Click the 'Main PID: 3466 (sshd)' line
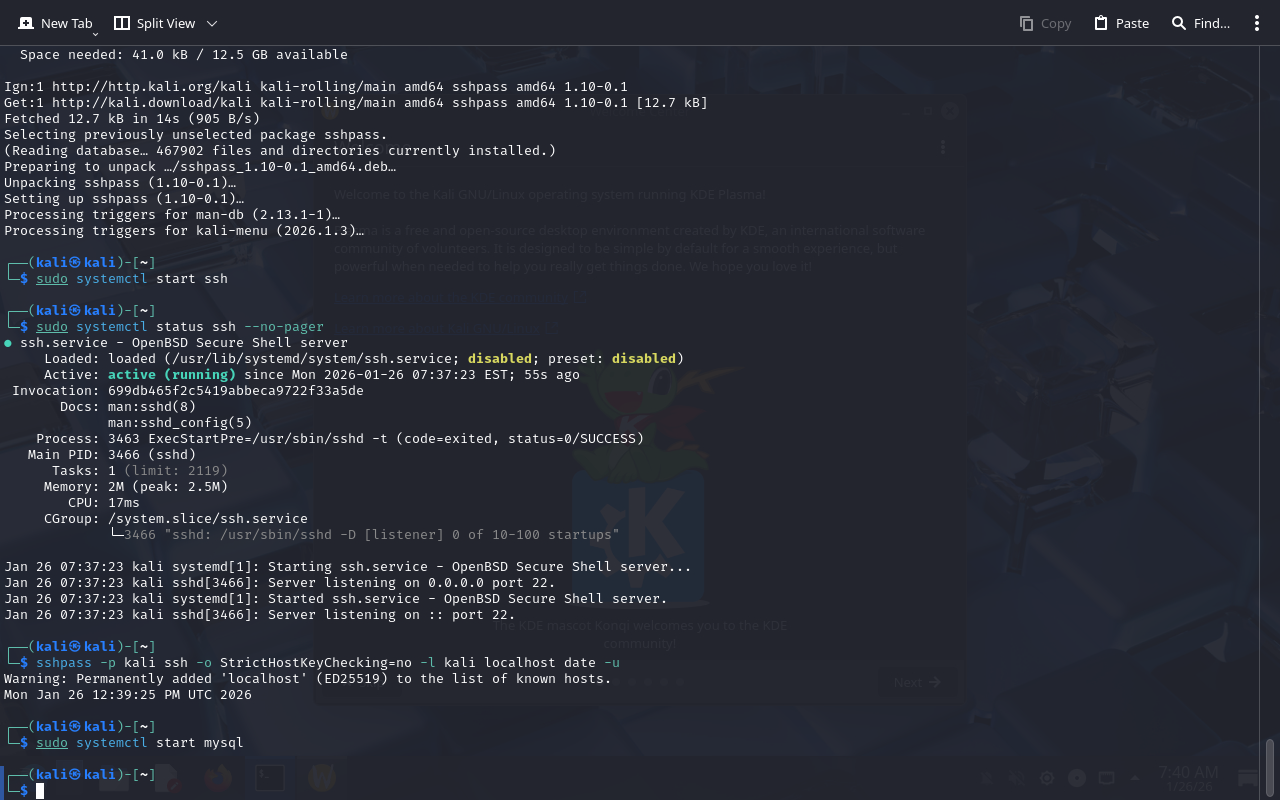1280x800 pixels. click(x=112, y=455)
